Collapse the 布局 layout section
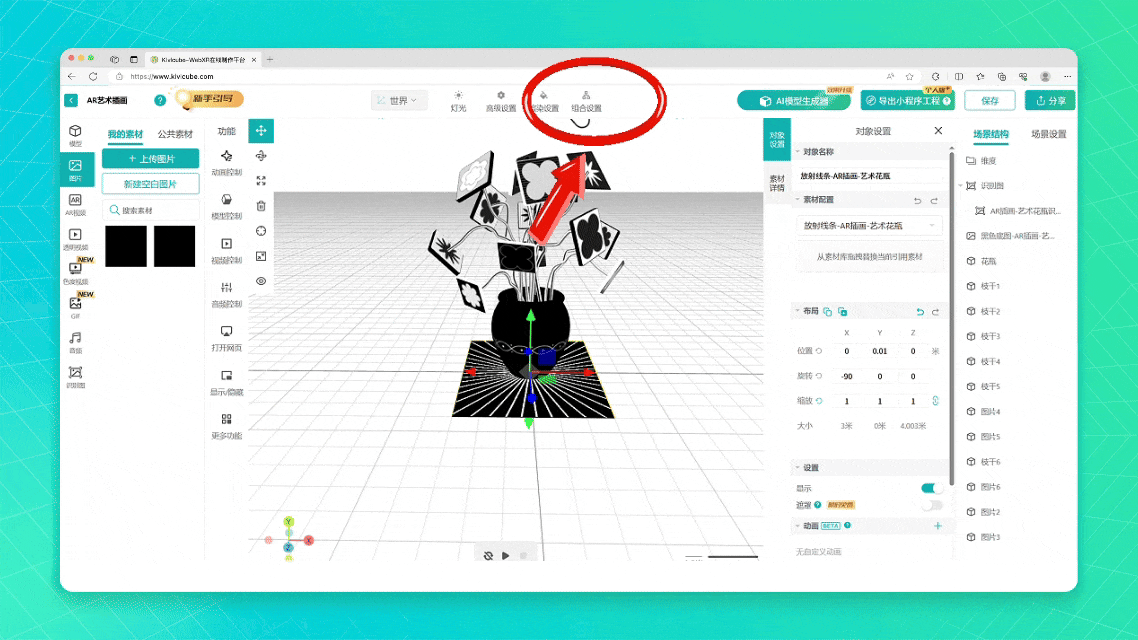Viewport: 1138px width, 640px height. click(798, 311)
